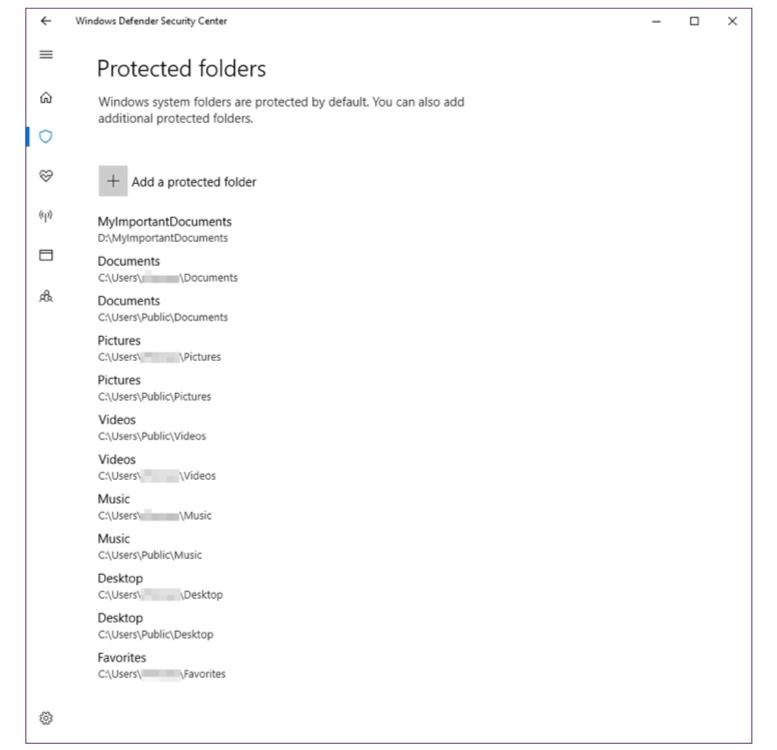Select the Public Pictures folder entry
777x750 pixels.
click(x=154, y=388)
